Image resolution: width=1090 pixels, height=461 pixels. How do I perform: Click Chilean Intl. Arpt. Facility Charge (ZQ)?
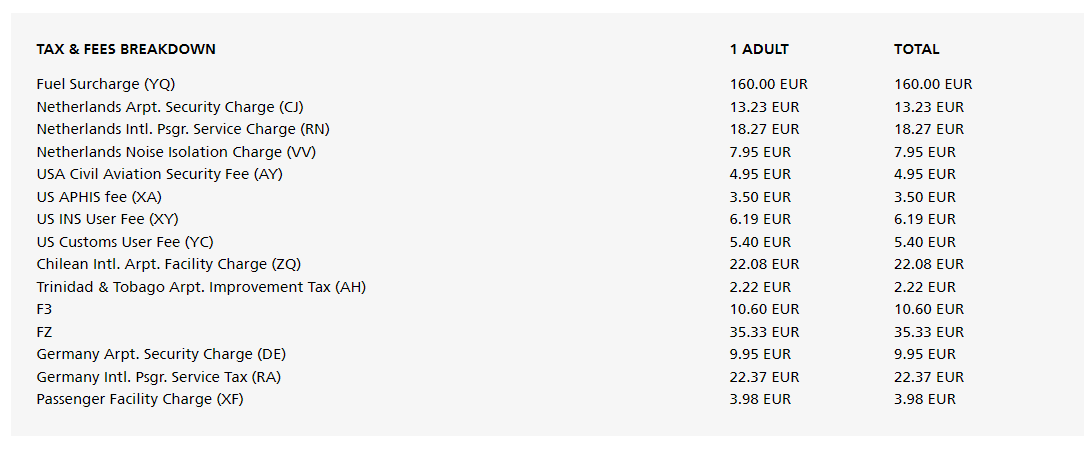(x=168, y=264)
